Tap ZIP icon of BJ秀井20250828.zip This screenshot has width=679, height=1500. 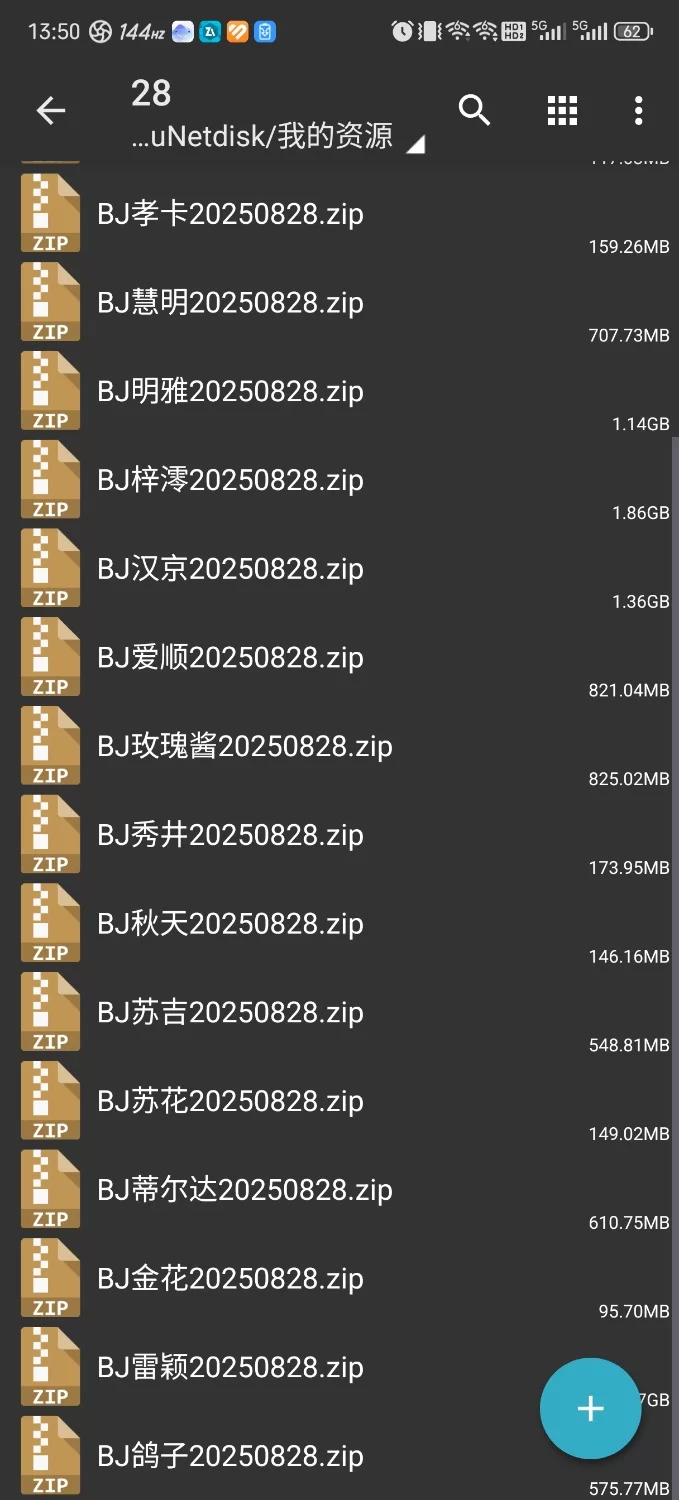pos(50,836)
